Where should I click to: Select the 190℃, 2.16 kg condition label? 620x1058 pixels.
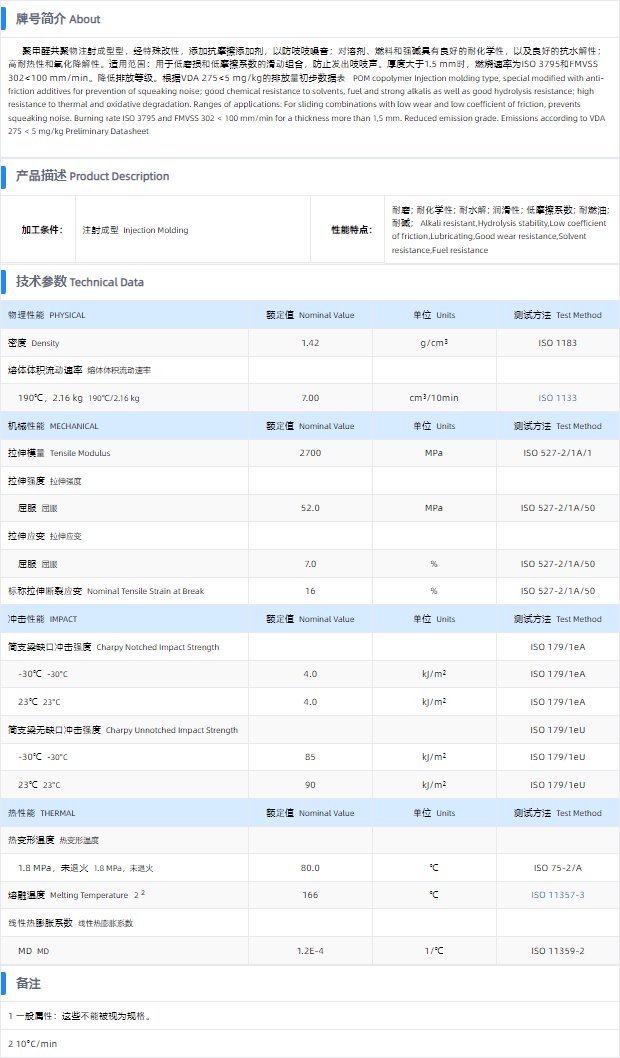click(79, 398)
